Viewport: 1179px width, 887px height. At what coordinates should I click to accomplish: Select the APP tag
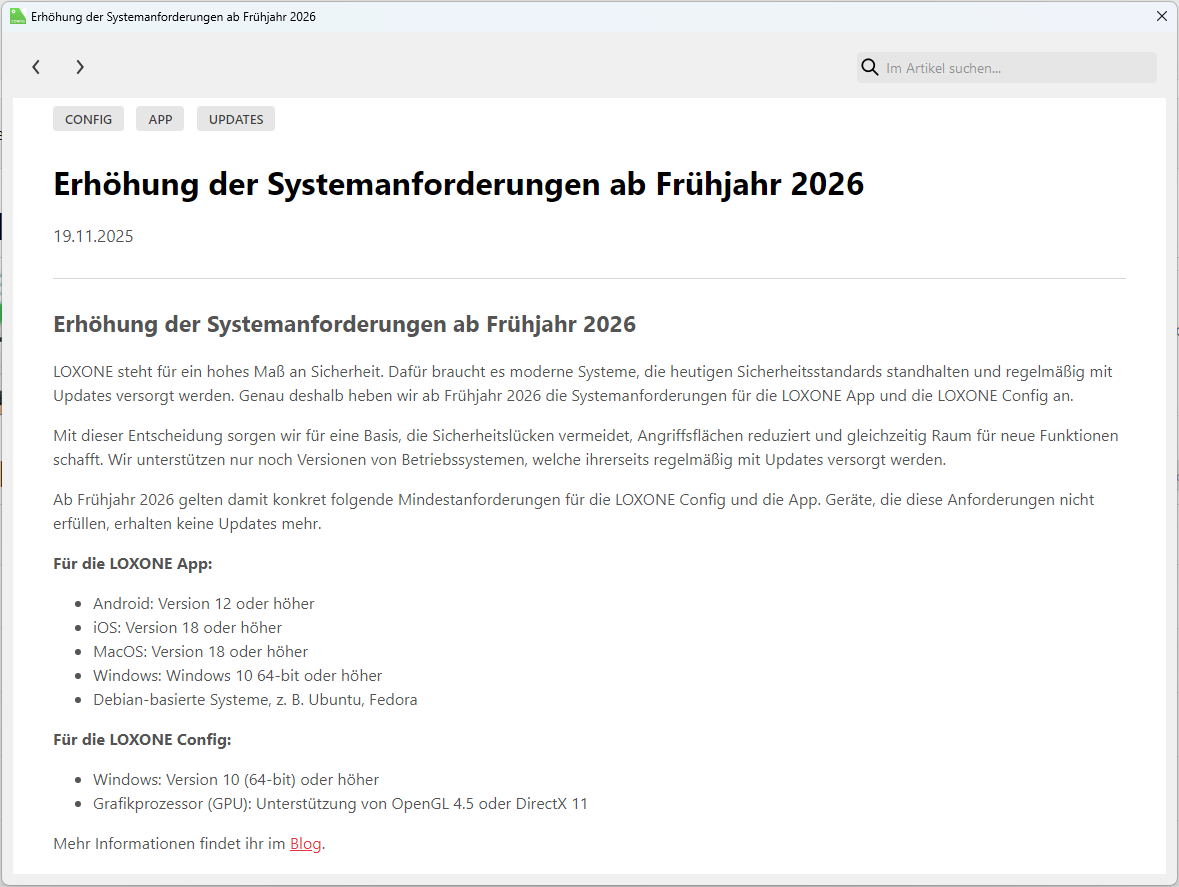click(x=160, y=119)
